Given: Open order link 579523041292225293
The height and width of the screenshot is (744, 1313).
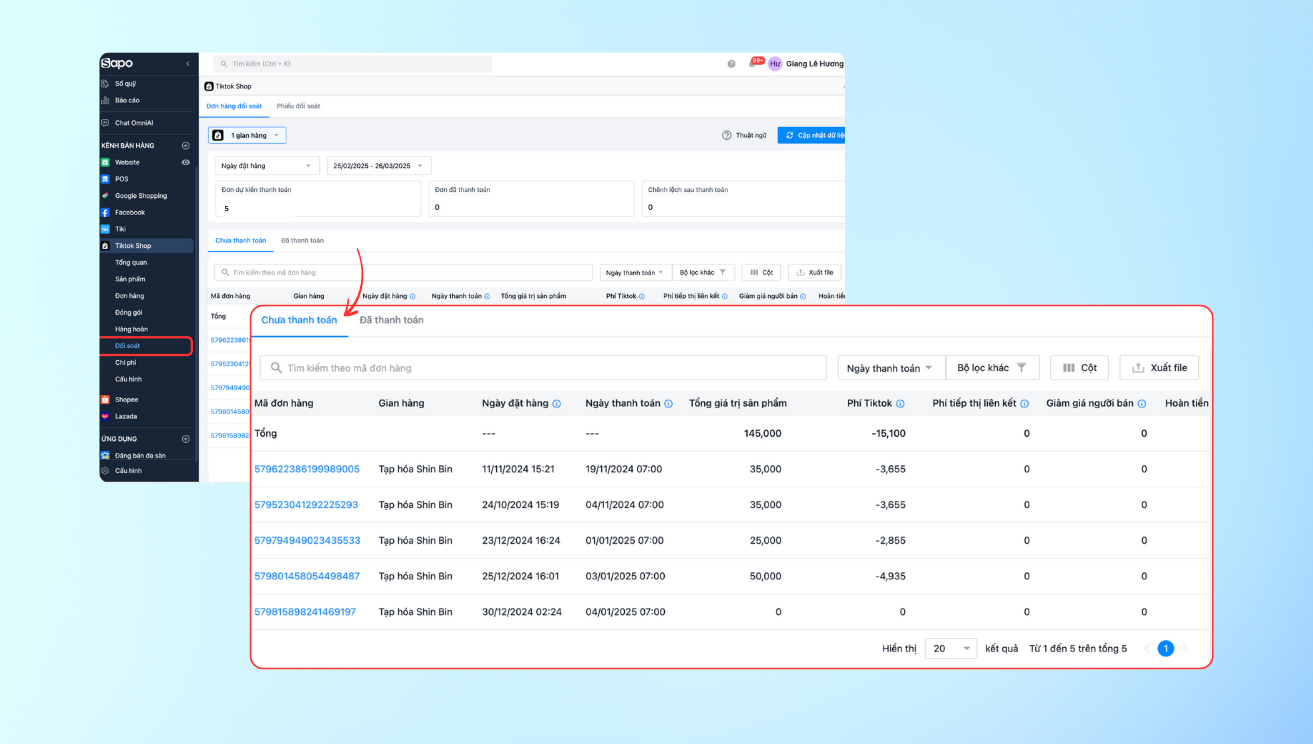Looking at the screenshot, I should tap(306, 505).
